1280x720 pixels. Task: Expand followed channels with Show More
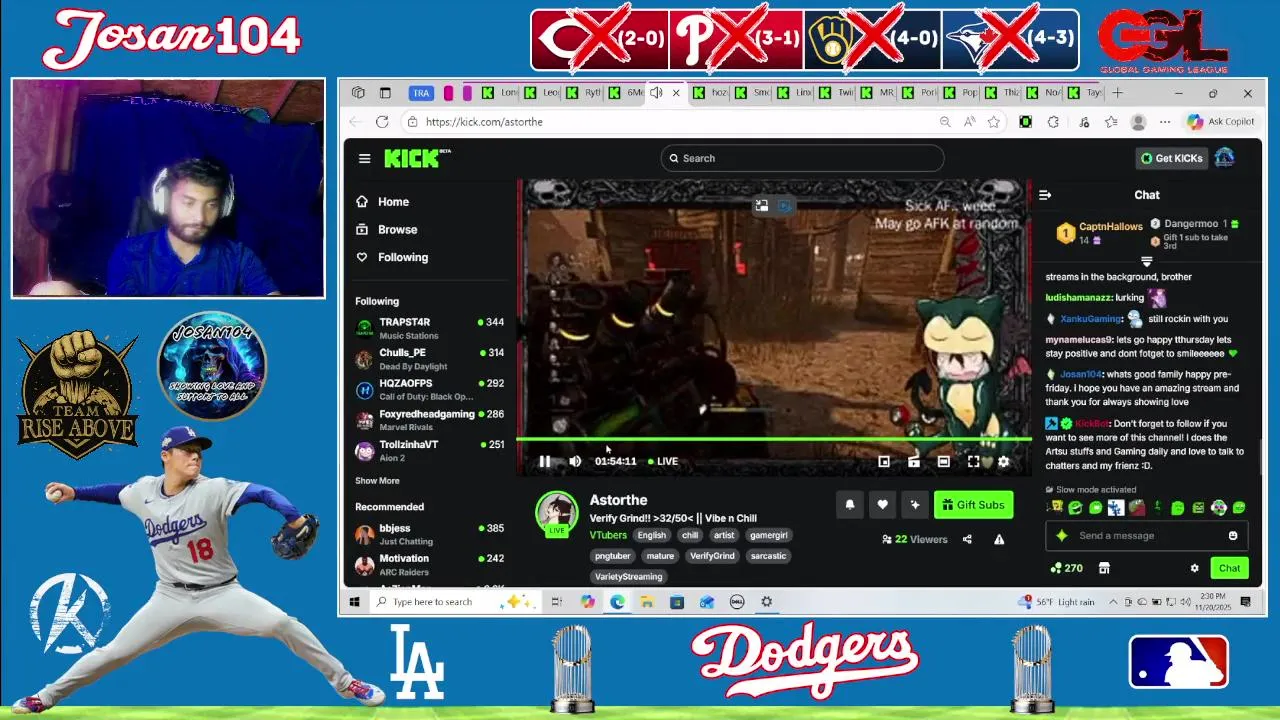click(x=377, y=481)
